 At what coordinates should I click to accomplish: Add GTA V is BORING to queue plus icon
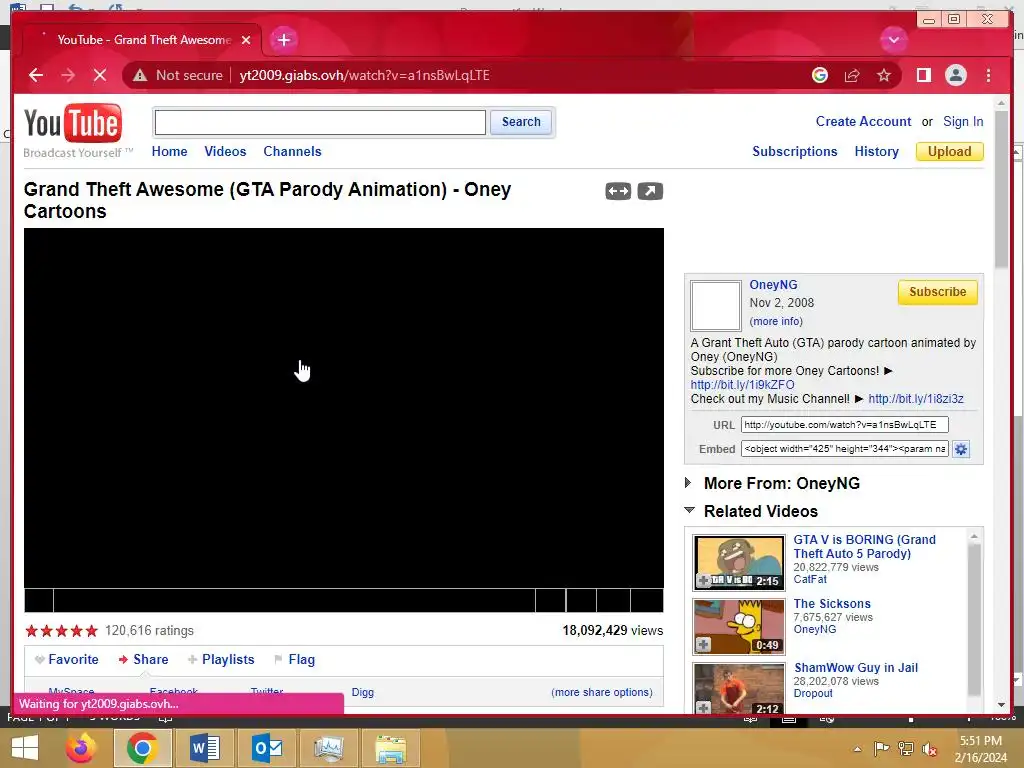703,581
